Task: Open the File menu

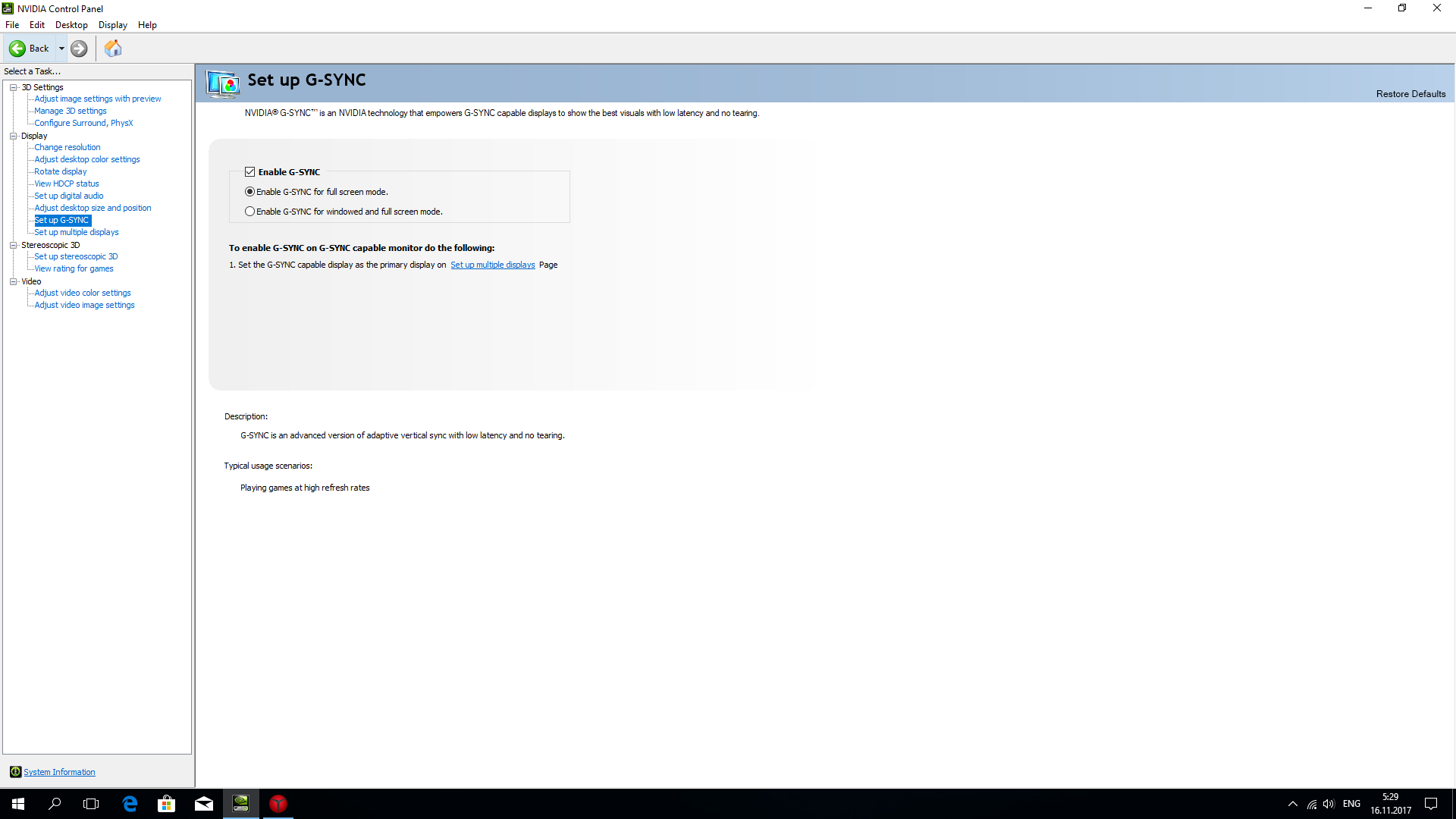Action: tap(12, 25)
